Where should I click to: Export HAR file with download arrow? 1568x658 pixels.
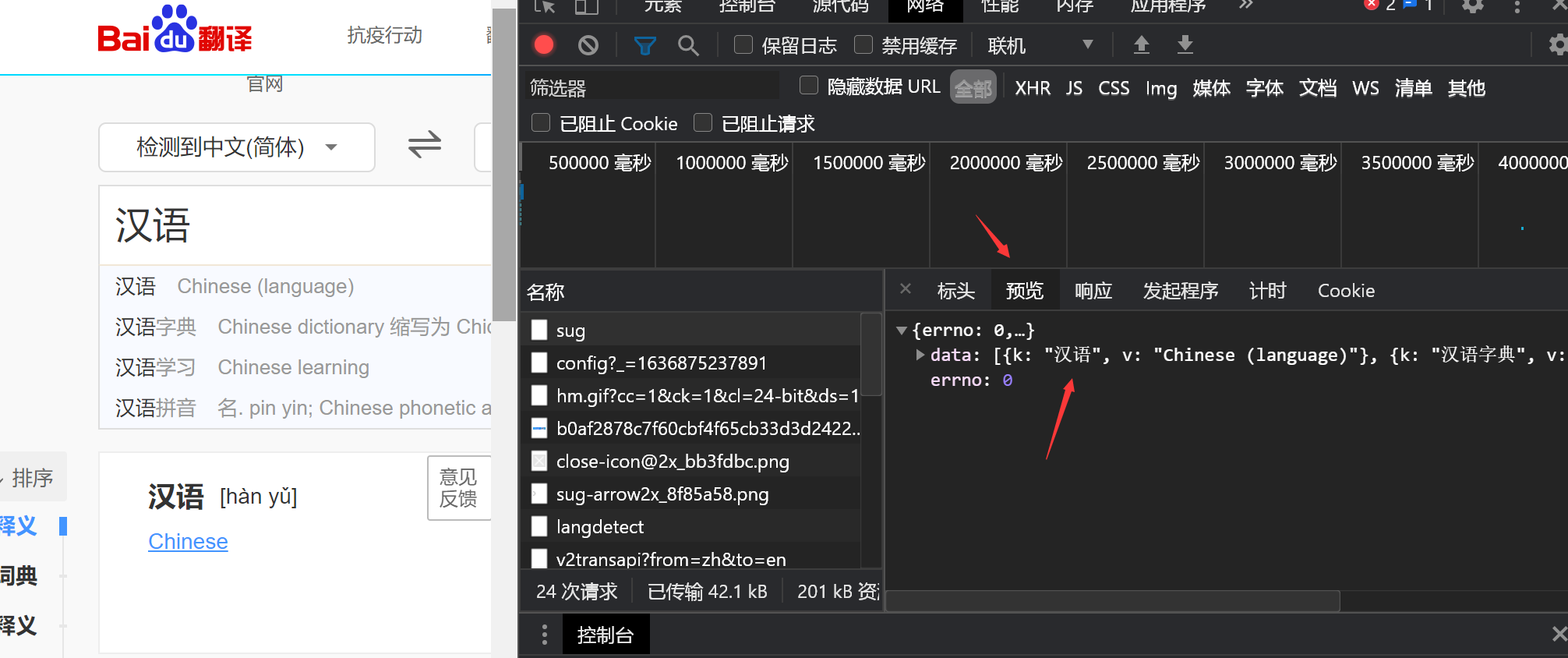(1185, 45)
